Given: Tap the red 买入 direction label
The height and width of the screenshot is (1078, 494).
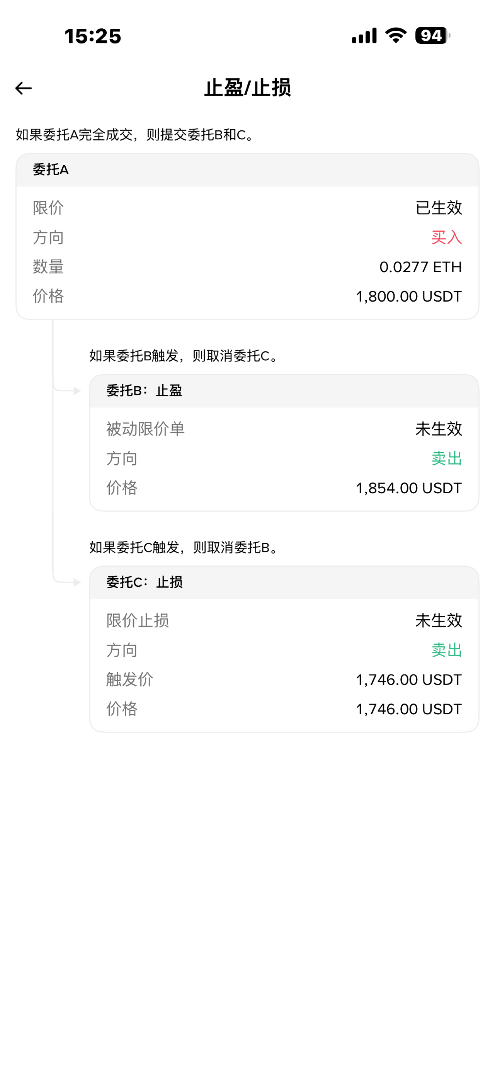Looking at the screenshot, I should (x=447, y=237).
